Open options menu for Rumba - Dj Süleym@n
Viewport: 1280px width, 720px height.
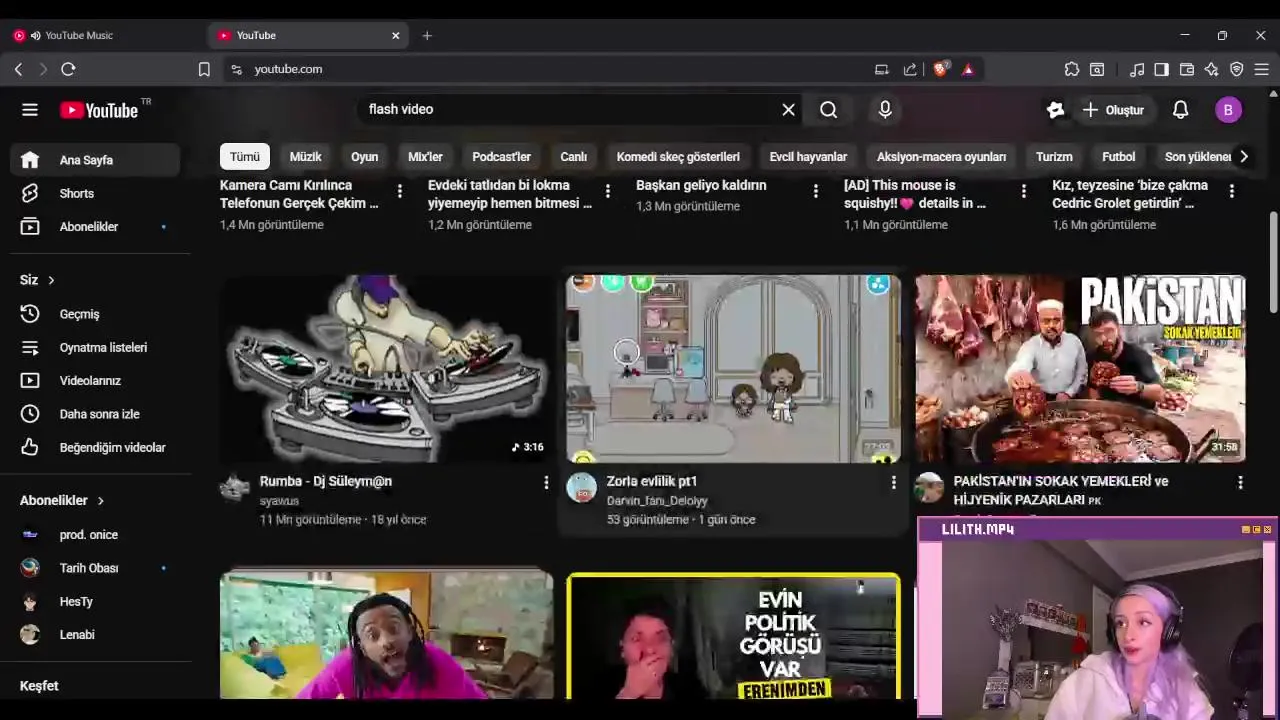coord(546,483)
